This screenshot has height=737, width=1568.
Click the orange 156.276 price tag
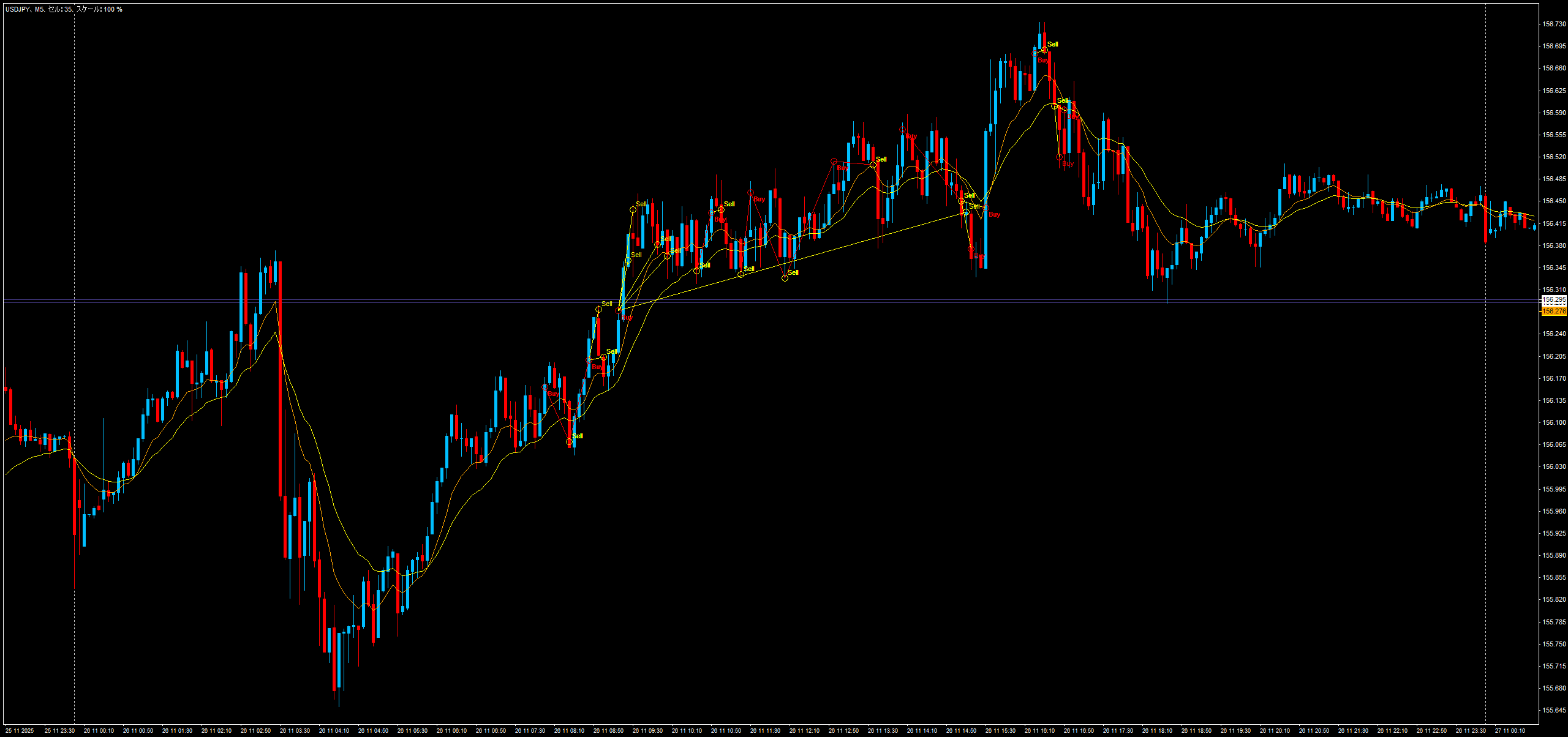pyautogui.click(x=1553, y=312)
